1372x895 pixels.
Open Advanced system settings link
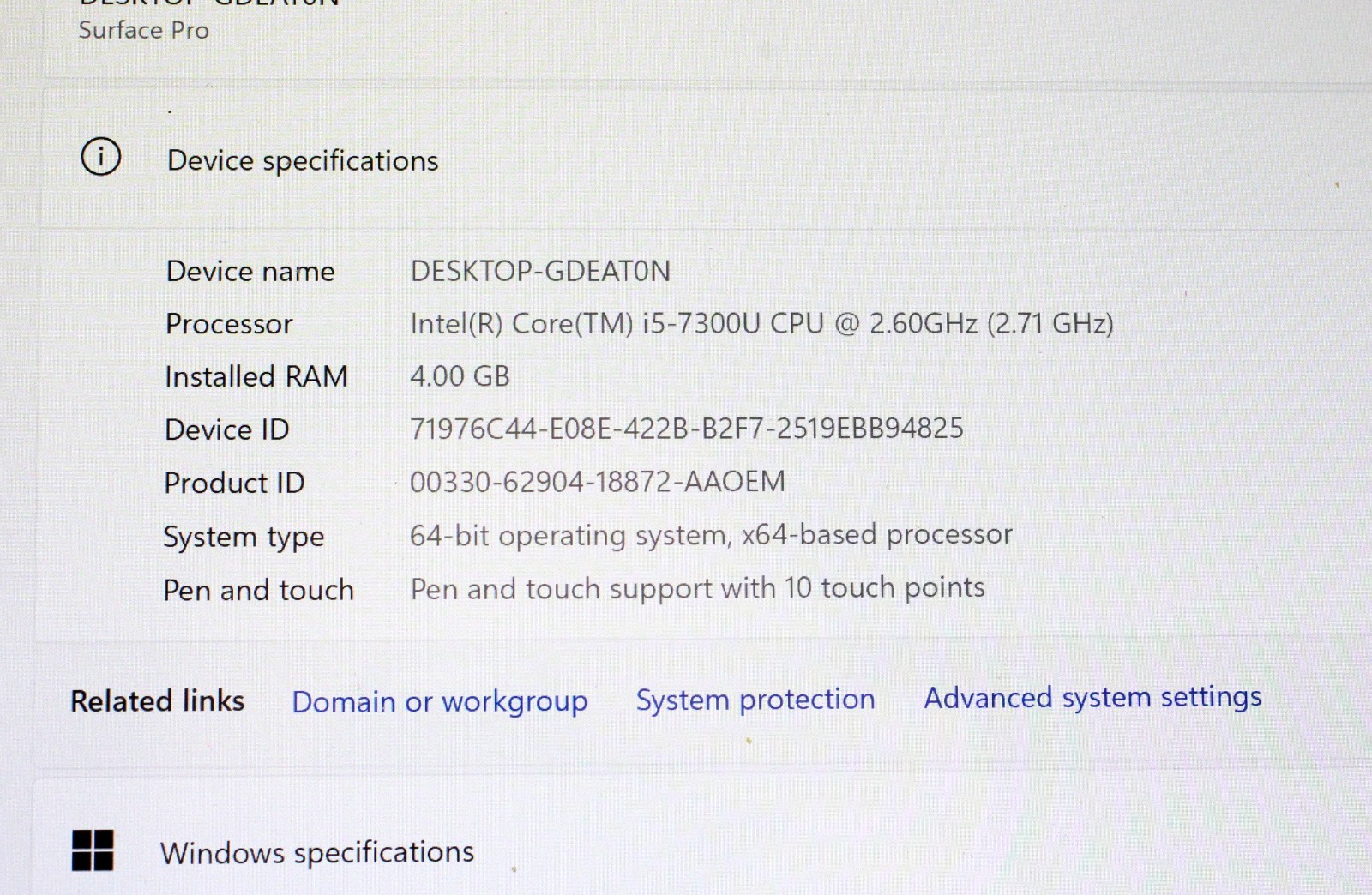pos(1092,698)
